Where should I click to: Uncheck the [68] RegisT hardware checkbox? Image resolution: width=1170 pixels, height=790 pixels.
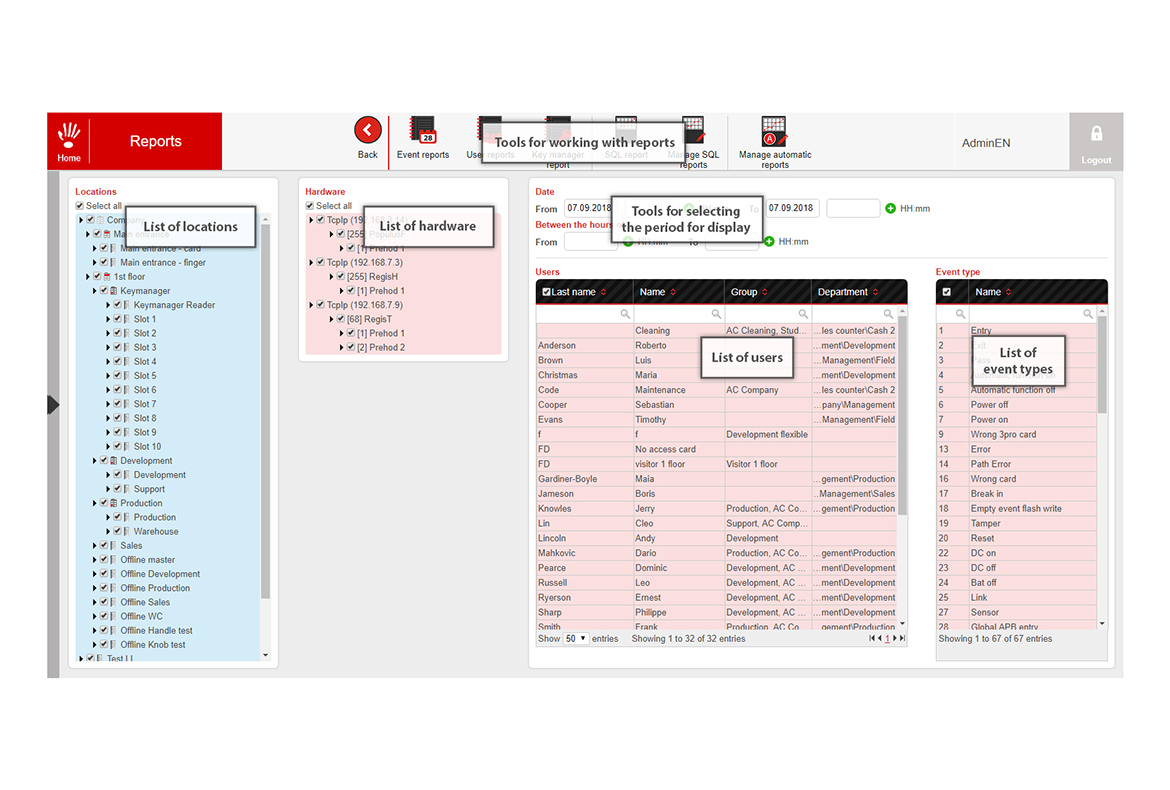(340, 319)
